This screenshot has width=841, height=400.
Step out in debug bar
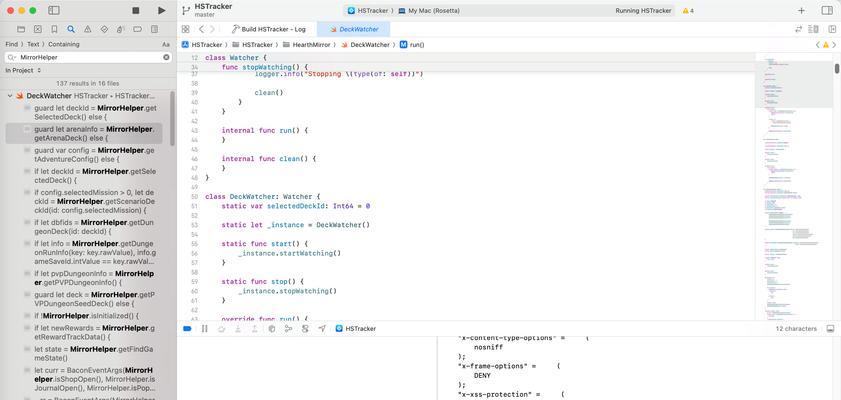coord(254,329)
